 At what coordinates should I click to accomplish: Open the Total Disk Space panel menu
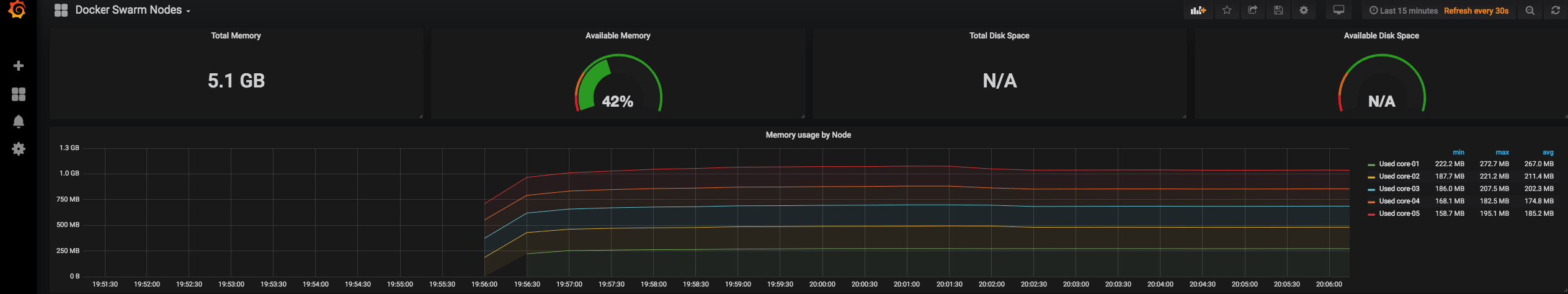click(x=999, y=35)
